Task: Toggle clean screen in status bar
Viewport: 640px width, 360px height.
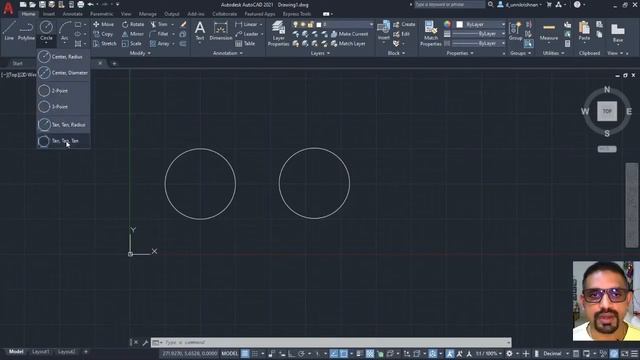Action: click(624, 353)
